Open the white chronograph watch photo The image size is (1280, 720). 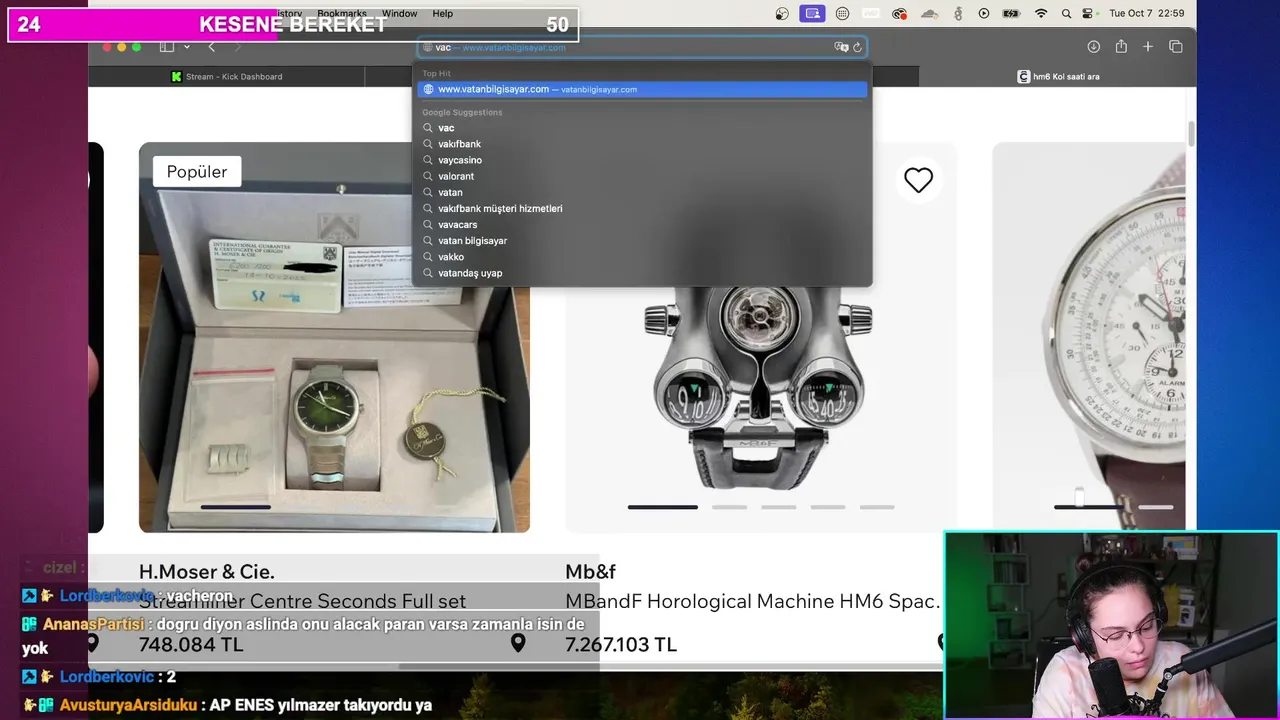[1089, 337]
